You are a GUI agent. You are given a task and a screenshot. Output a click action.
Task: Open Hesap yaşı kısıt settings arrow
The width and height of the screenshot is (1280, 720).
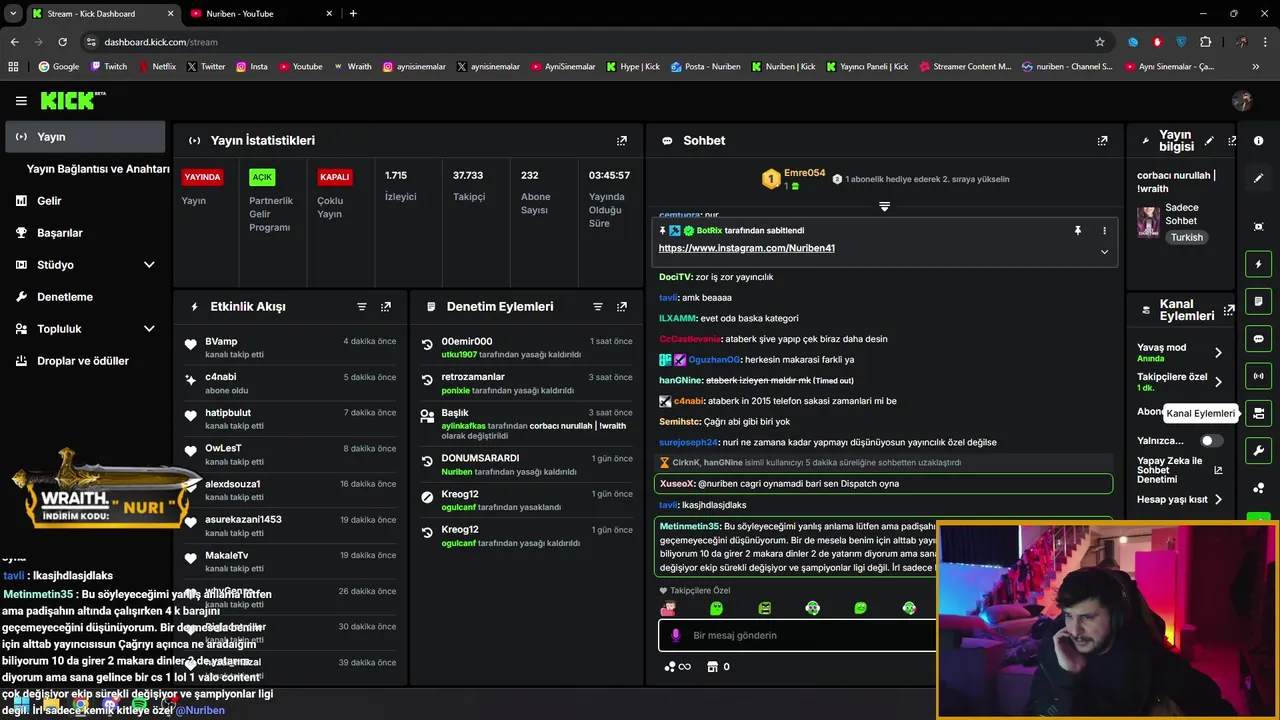[1218, 499]
